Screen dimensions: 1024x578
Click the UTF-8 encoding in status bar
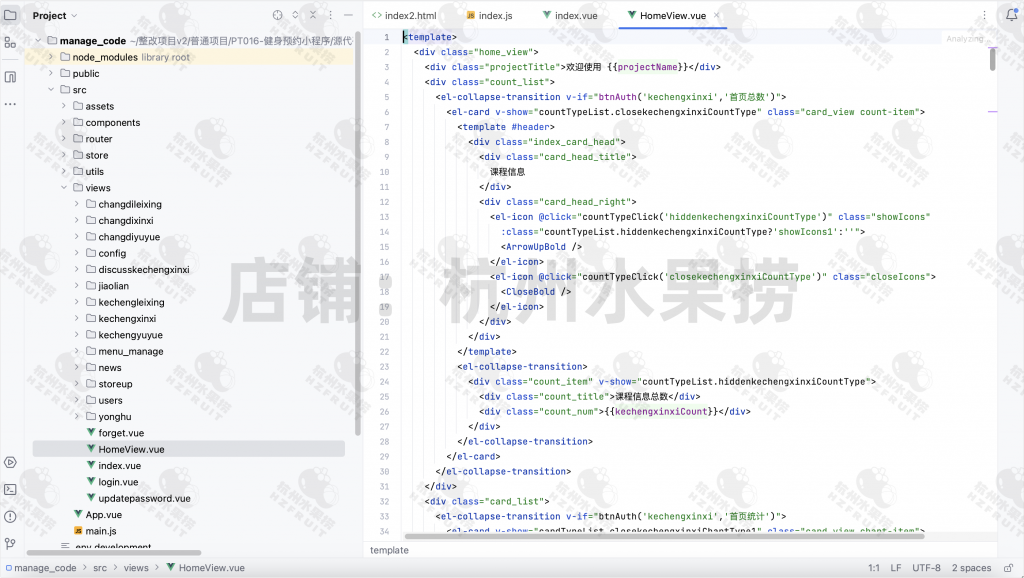click(926, 568)
